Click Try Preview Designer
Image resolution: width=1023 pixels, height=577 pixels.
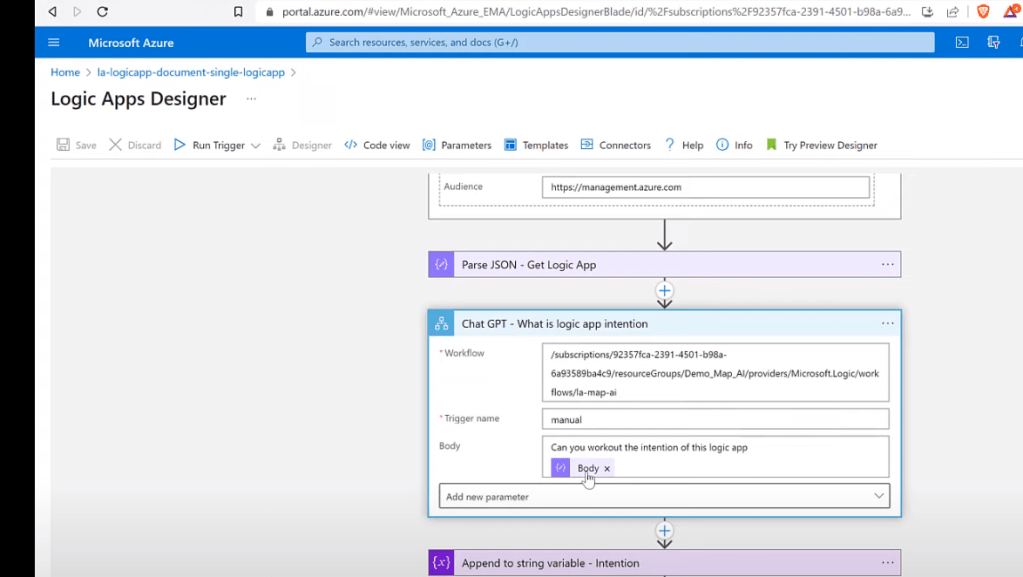click(821, 145)
